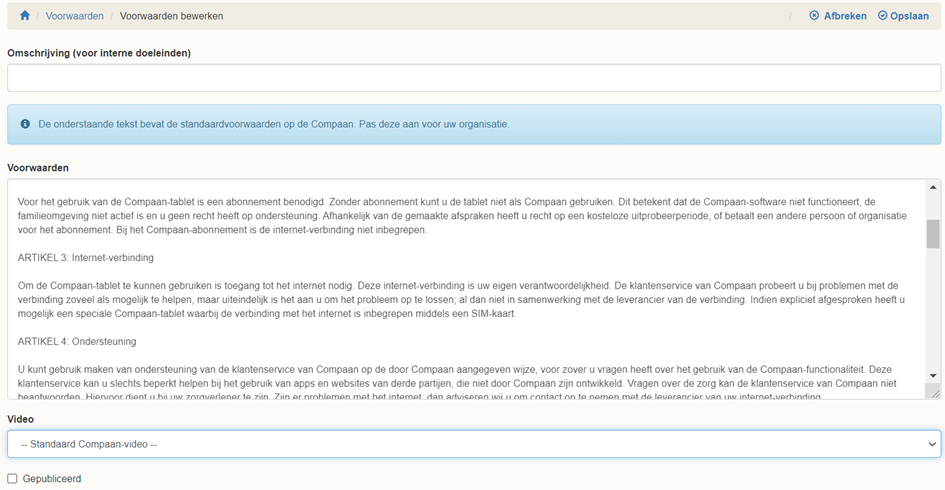Click the textarea resize handle corner

pyautogui.click(x=935, y=394)
